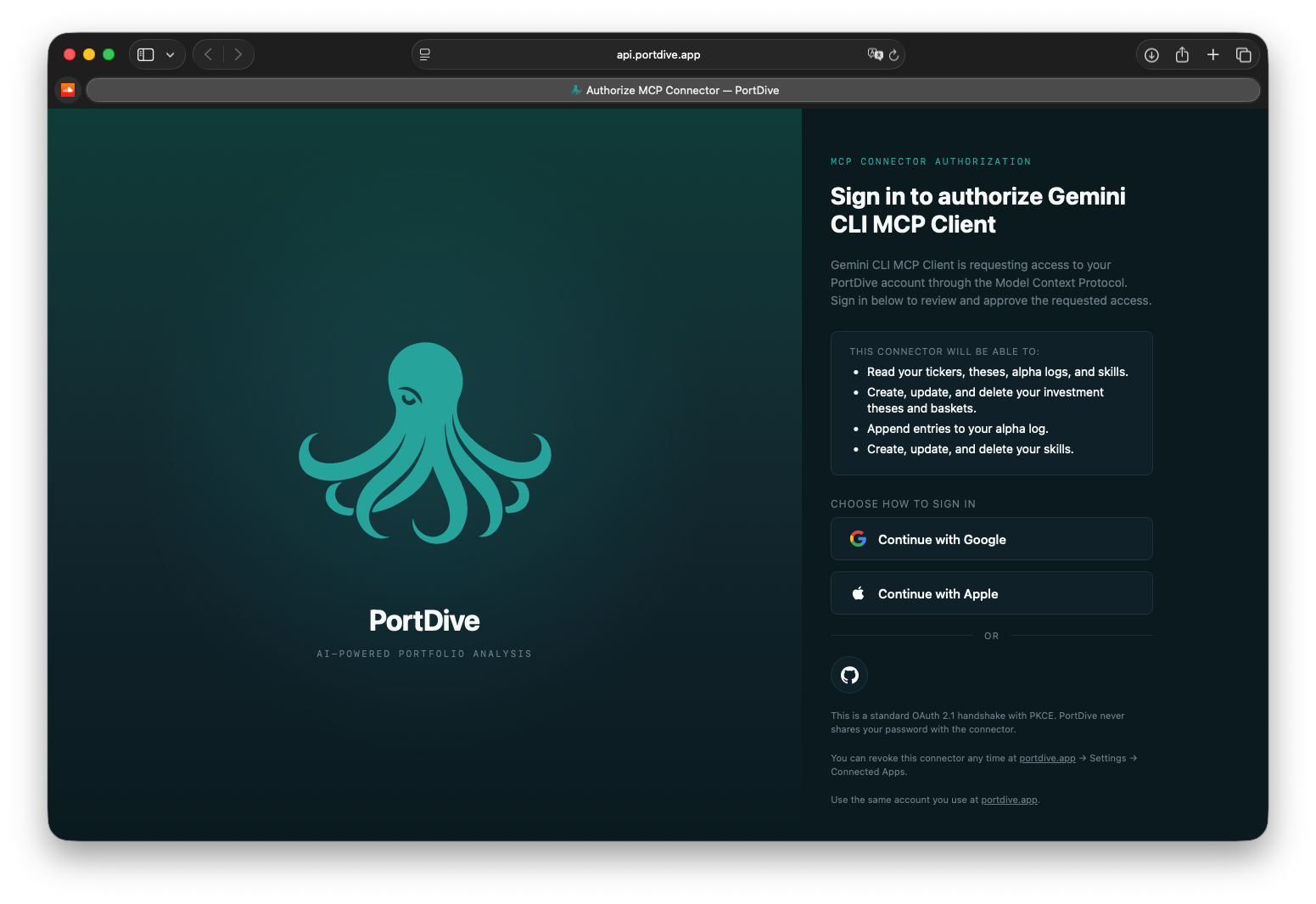Screen dimensions: 1316x904
Task: Click 'Create, update, and delete your skills.' bullet
Action: pos(970,449)
